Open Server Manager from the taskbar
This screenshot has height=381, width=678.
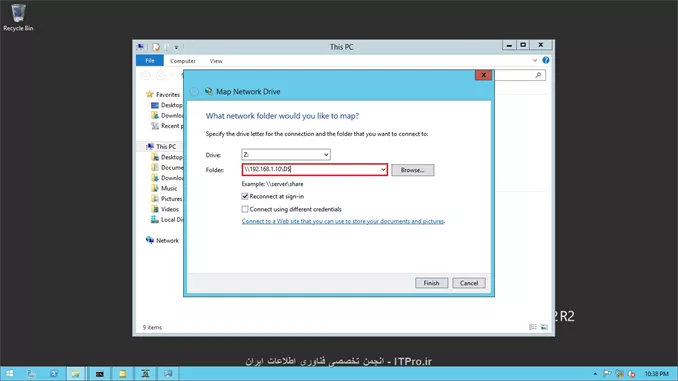coord(32,374)
